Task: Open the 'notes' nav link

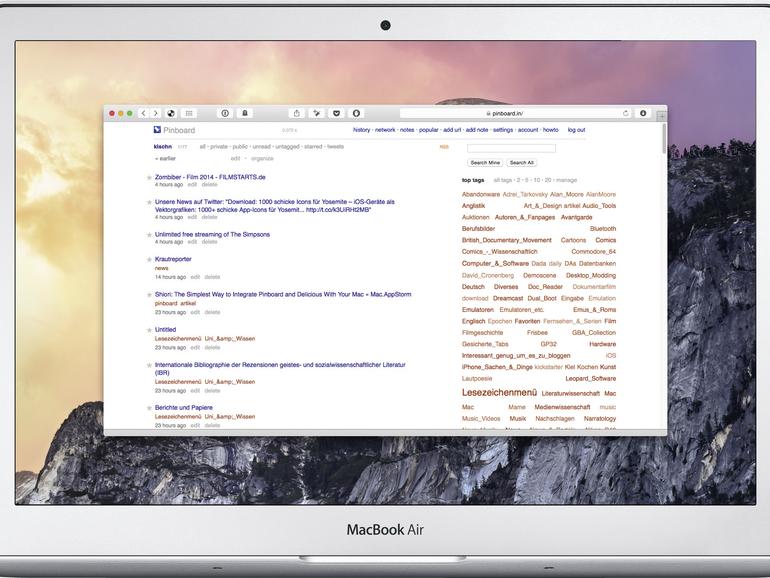Action: pos(407,130)
